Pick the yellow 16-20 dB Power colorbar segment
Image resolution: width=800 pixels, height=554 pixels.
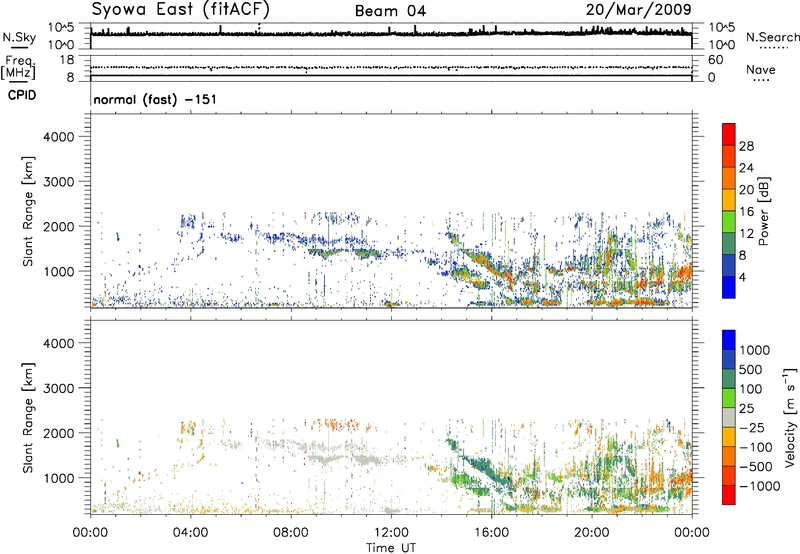coord(729,199)
